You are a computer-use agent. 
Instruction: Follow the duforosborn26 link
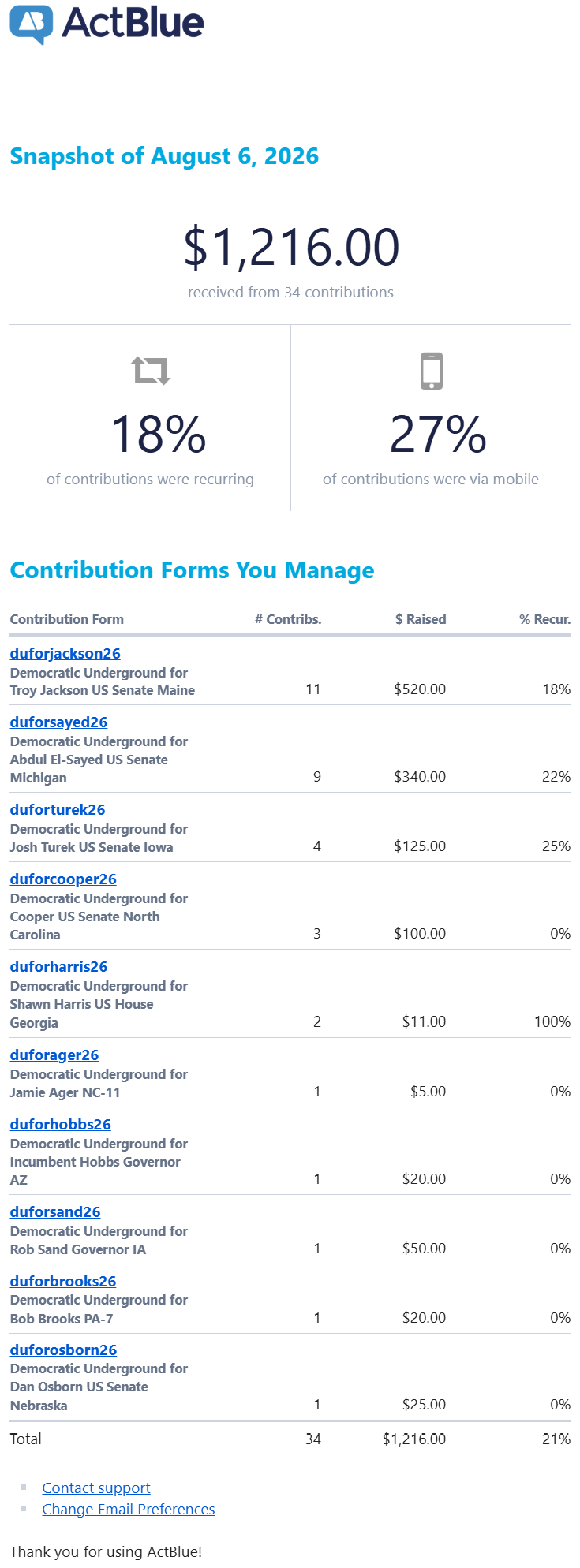pos(63,1350)
